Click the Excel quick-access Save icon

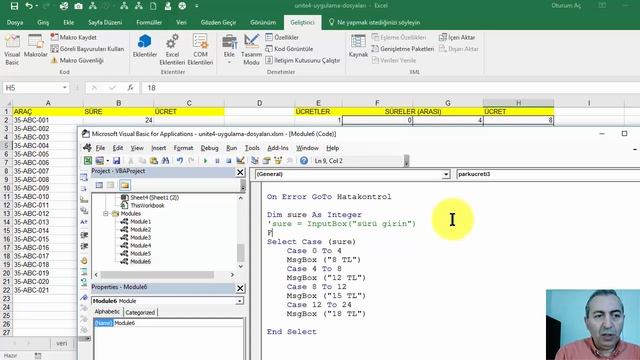pyautogui.click(x=14, y=6)
